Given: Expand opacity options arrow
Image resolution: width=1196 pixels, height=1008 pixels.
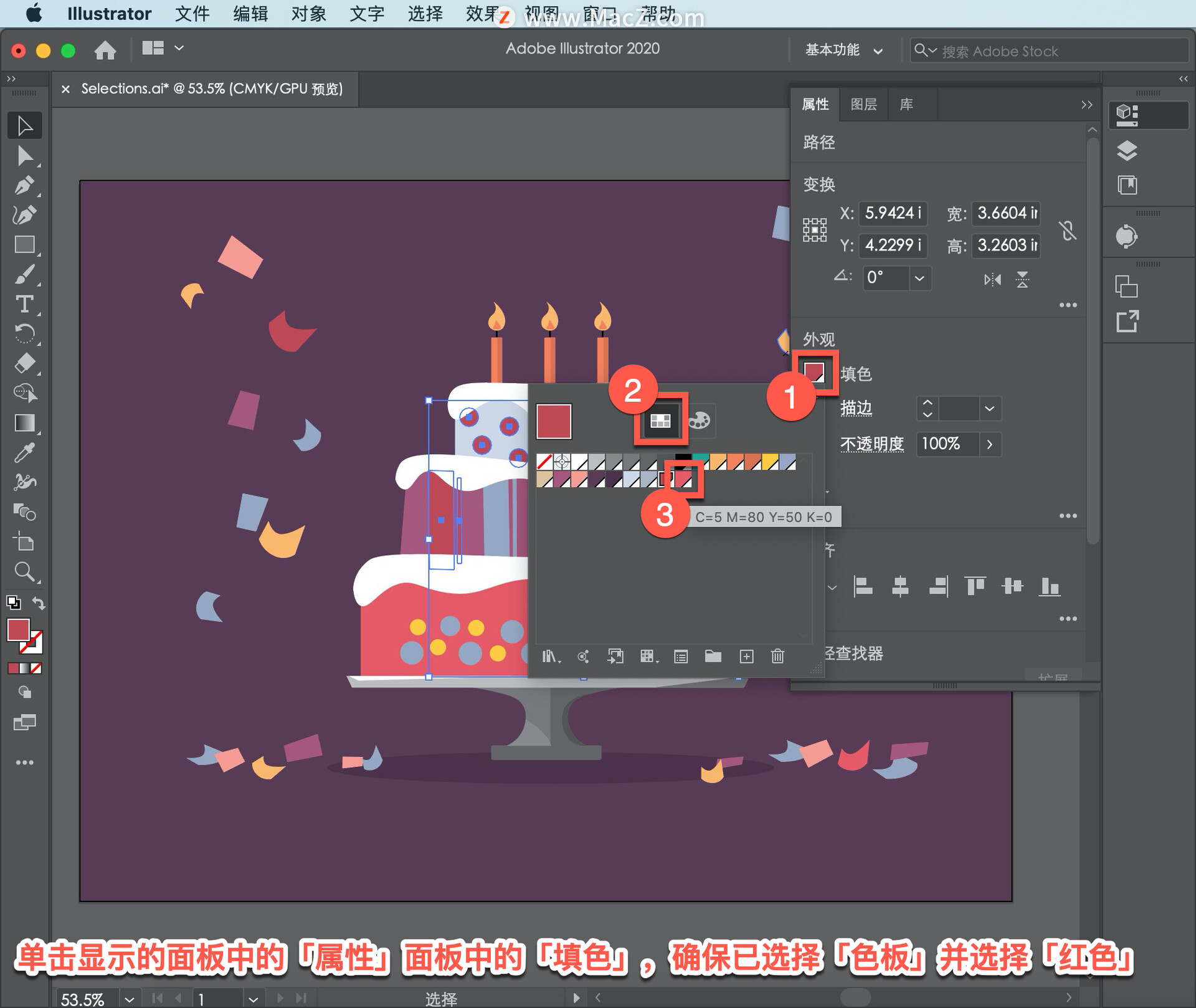Looking at the screenshot, I should click(989, 444).
